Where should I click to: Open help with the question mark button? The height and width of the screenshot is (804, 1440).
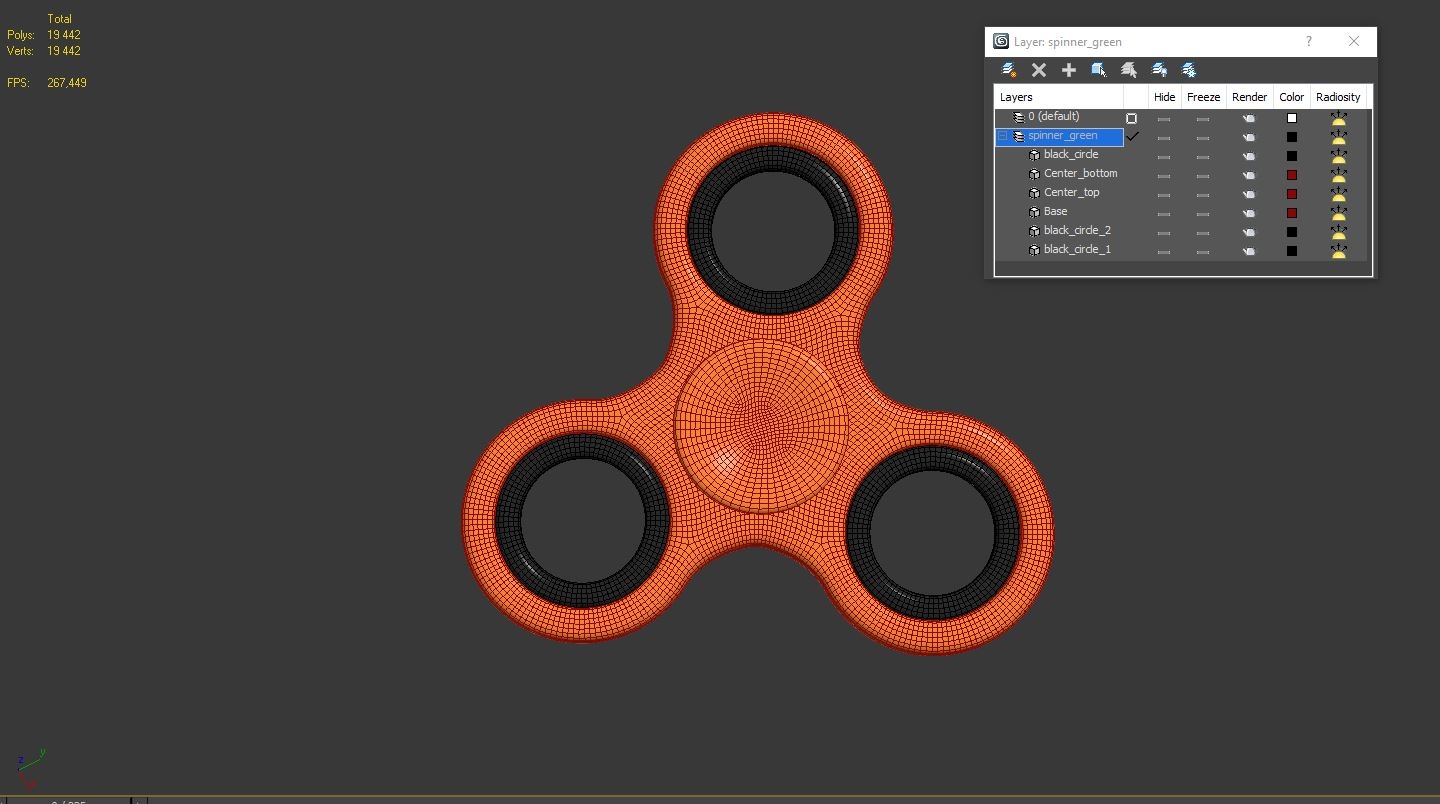coord(1308,41)
